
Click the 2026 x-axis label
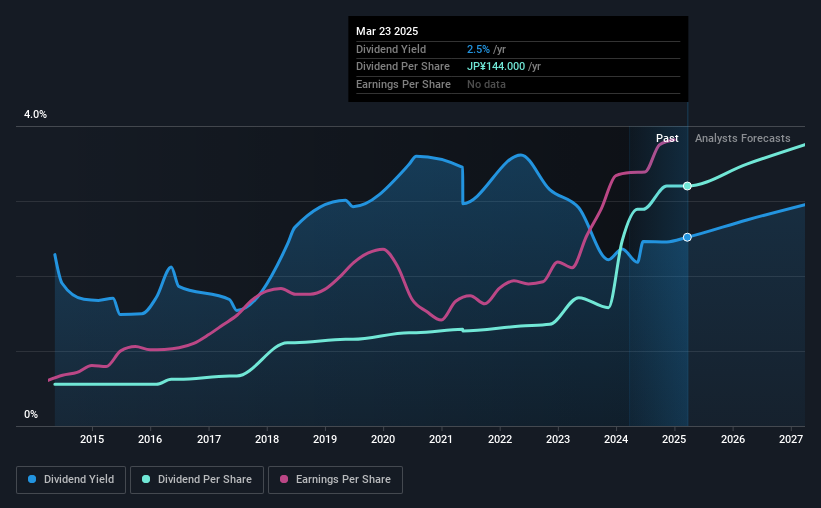click(733, 439)
